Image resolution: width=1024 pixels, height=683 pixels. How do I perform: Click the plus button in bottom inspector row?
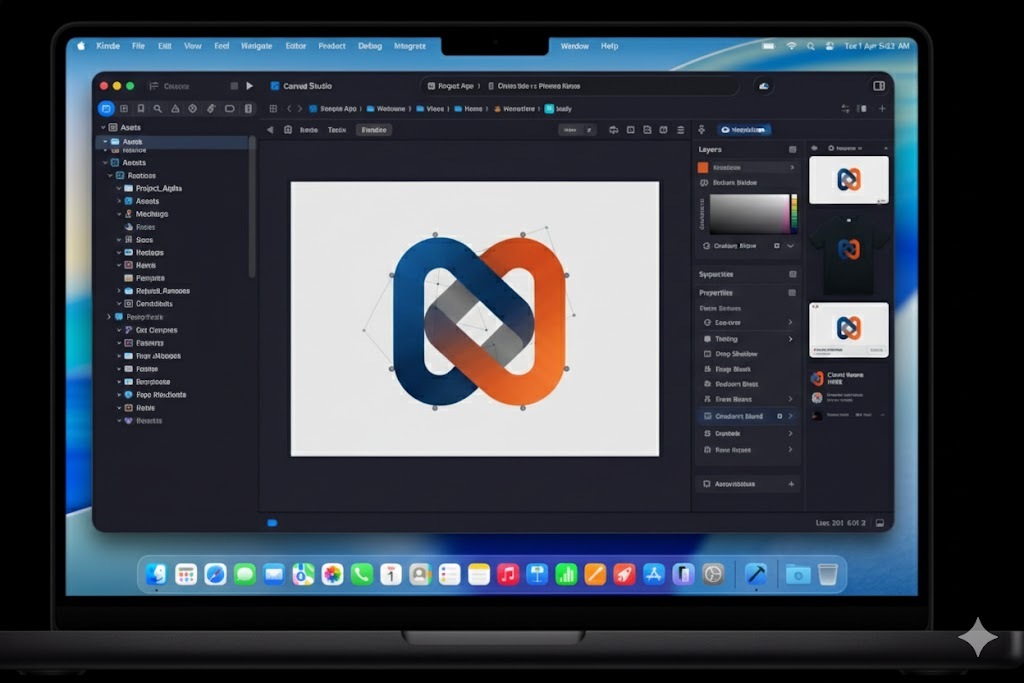click(x=791, y=484)
